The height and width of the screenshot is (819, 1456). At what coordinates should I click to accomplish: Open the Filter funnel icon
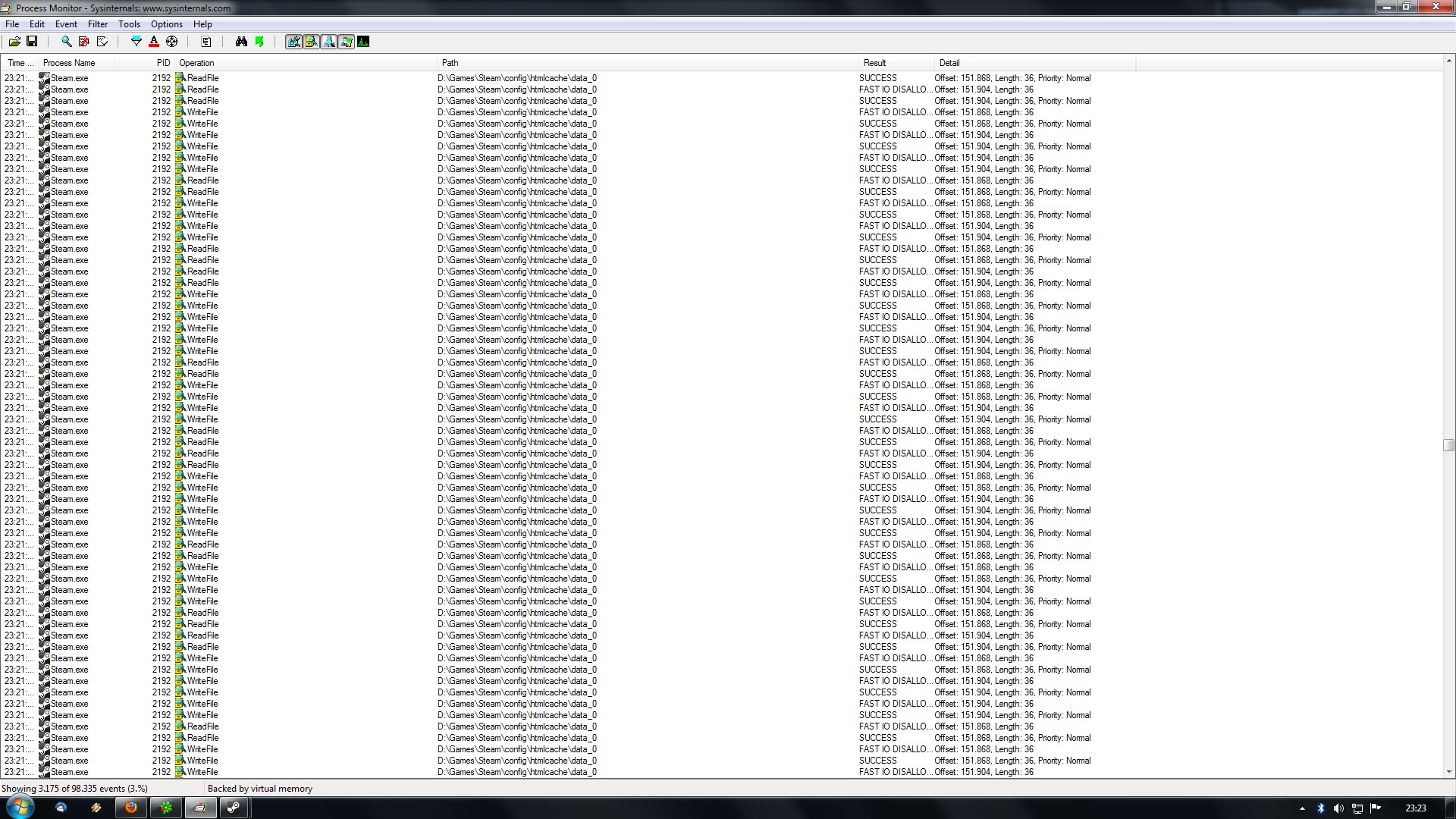click(x=136, y=42)
